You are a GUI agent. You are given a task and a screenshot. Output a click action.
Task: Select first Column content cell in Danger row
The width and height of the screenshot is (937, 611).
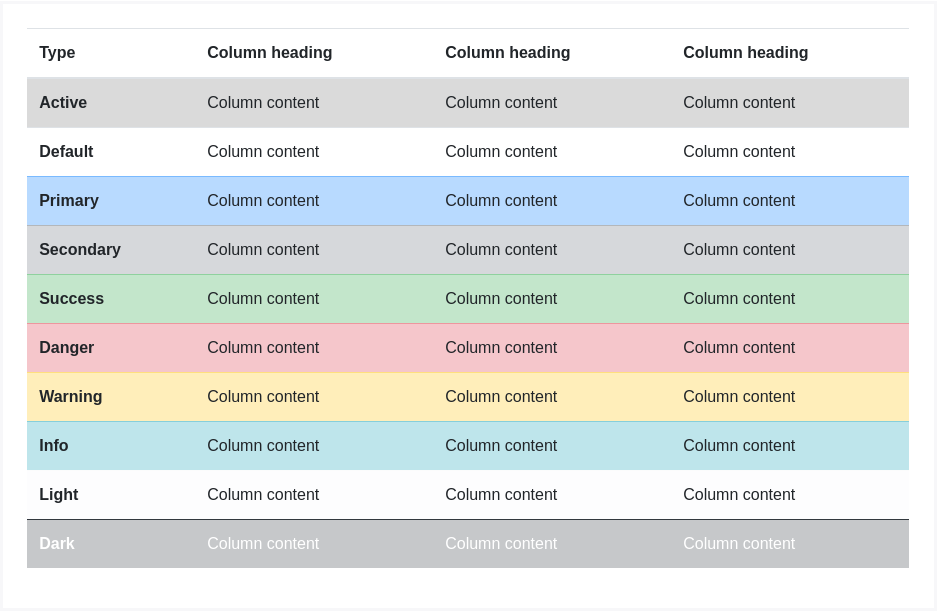pyautogui.click(x=263, y=348)
